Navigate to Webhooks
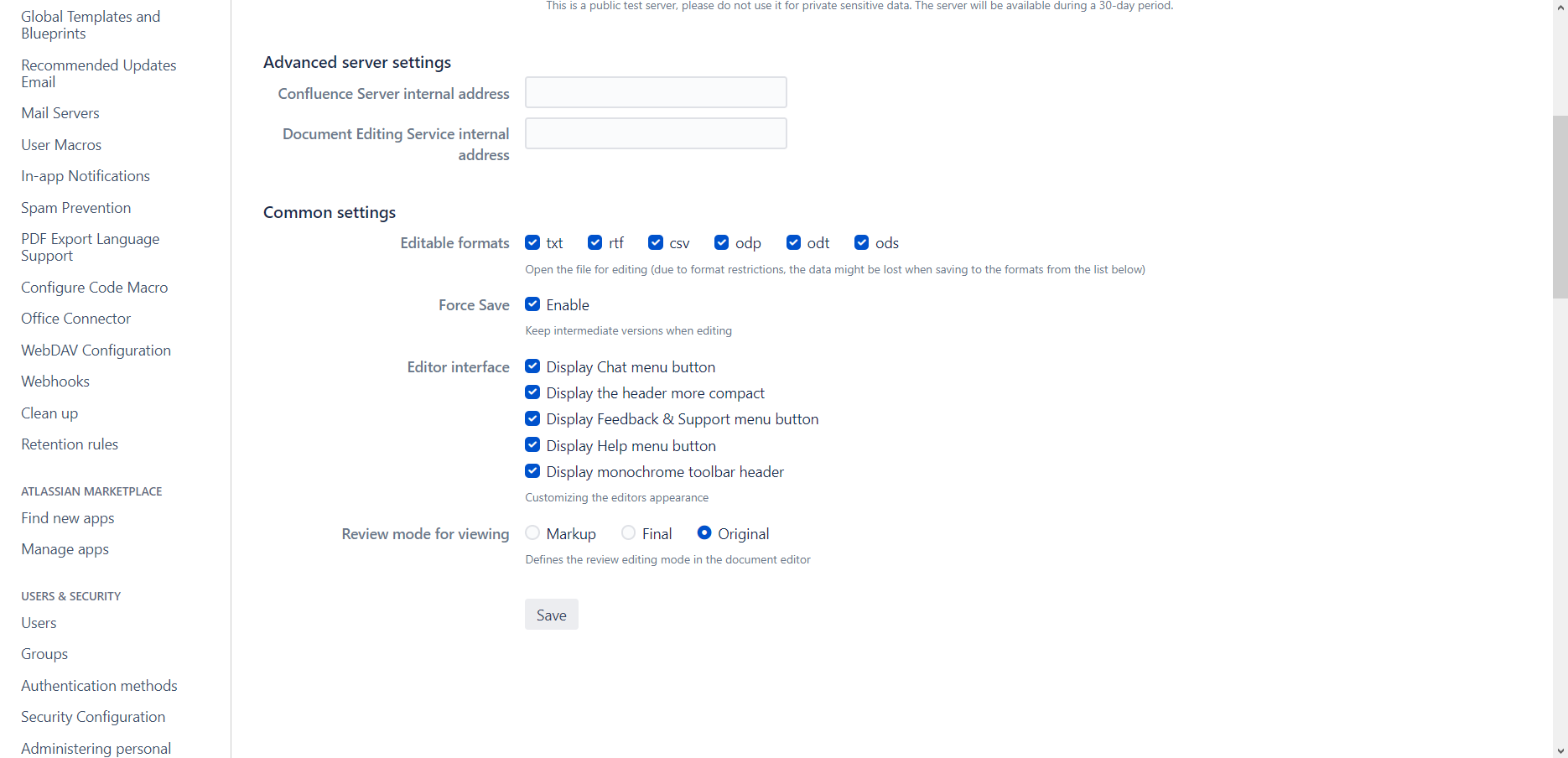This screenshot has width=1568, height=758. coord(55,382)
